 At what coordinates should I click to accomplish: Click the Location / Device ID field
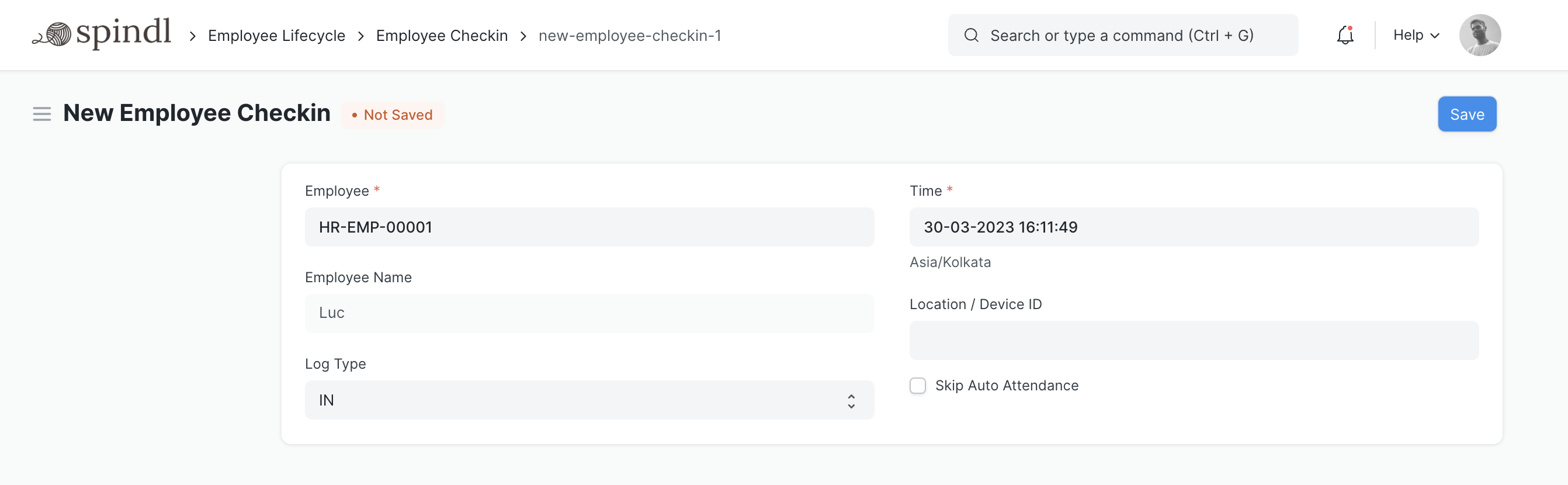pos(1193,340)
